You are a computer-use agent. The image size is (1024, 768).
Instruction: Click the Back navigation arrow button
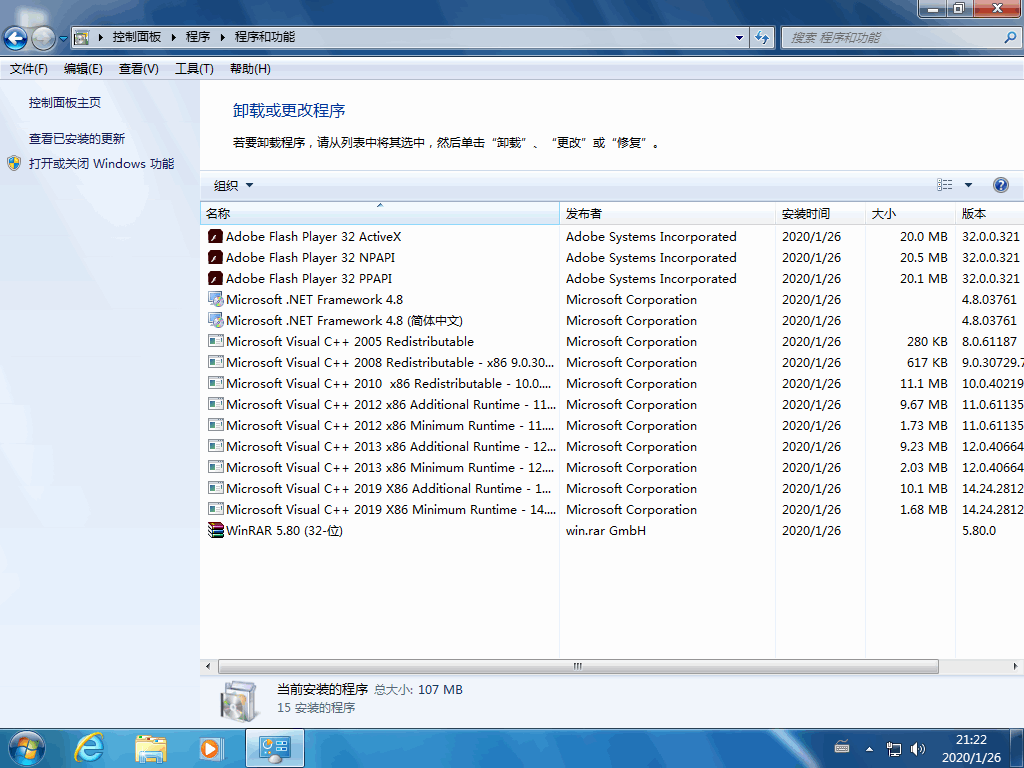coord(16,39)
